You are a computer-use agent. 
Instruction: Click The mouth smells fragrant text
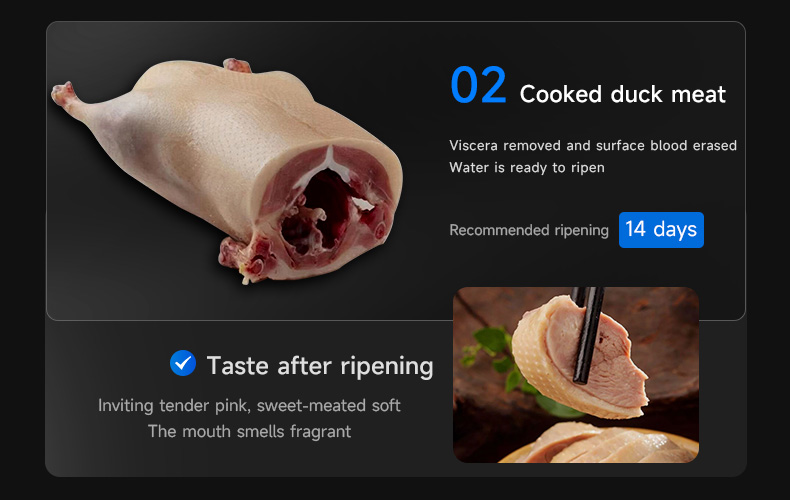click(249, 431)
